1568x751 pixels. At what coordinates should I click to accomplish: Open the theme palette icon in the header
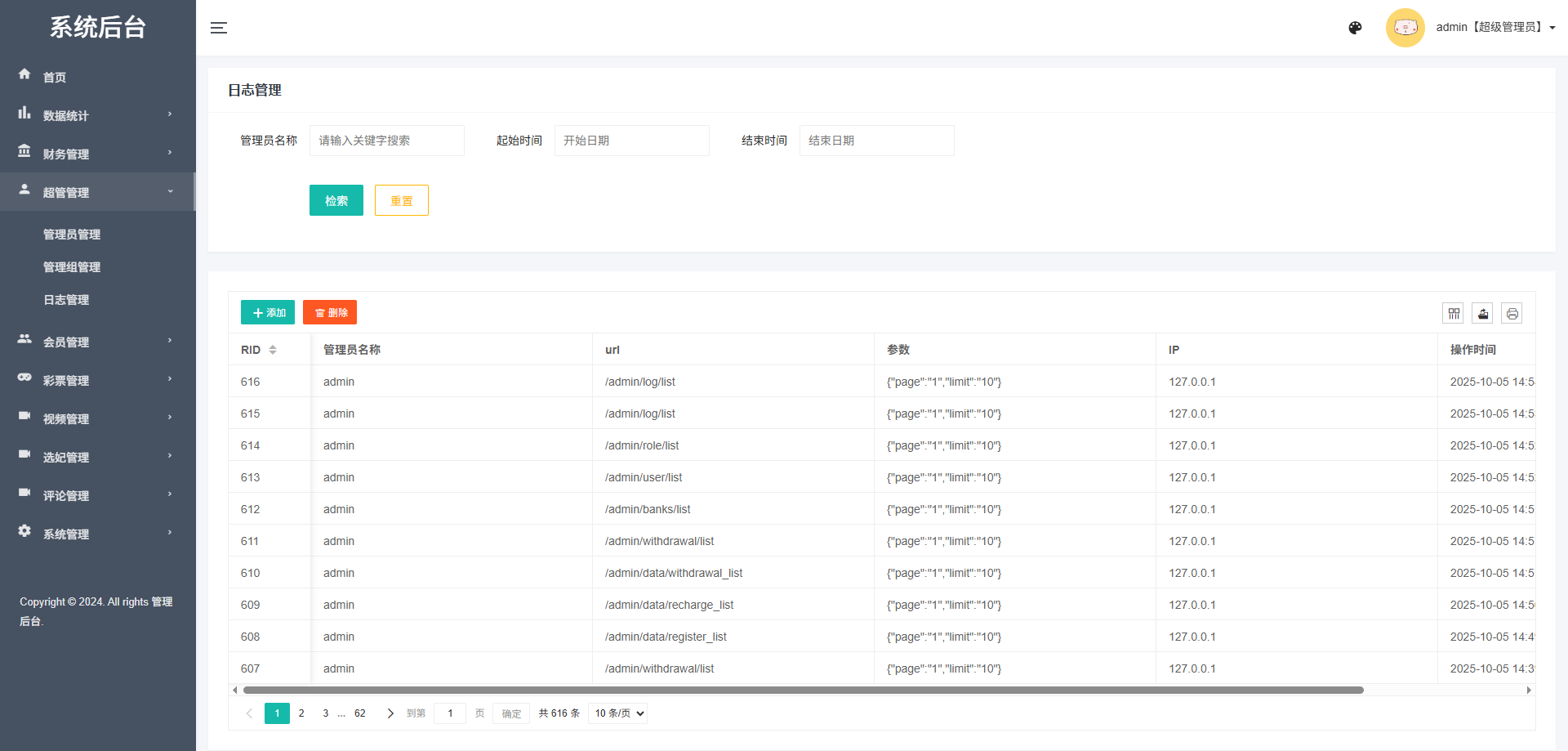1355,27
